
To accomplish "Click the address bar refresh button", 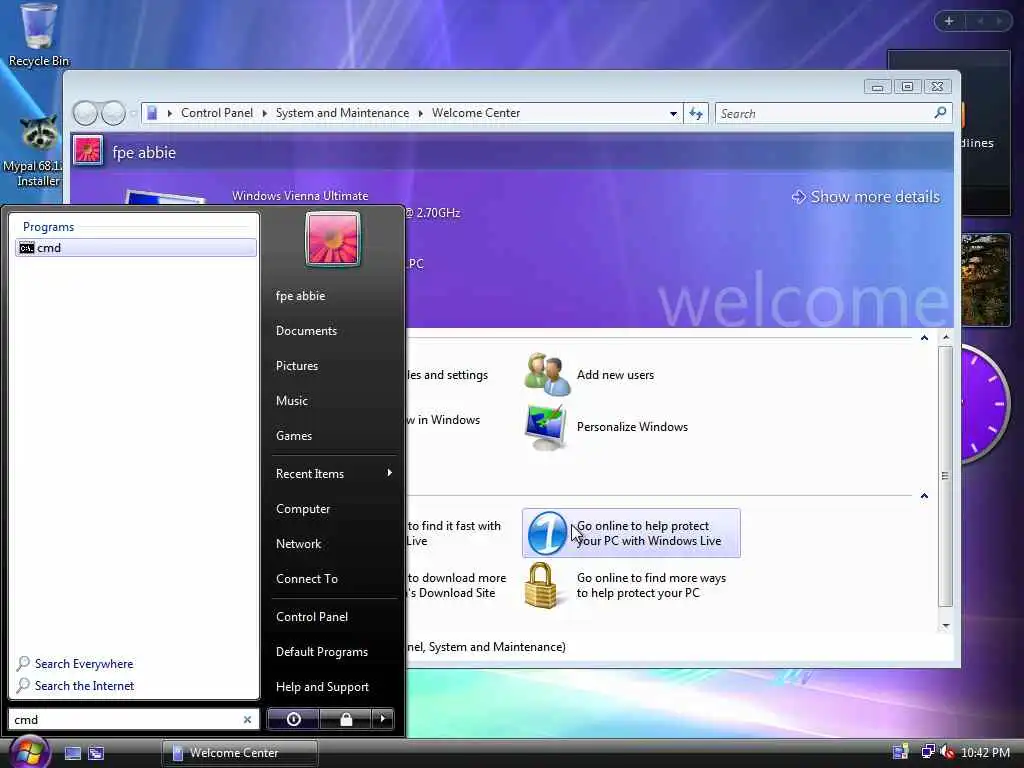I will pyautogui.click(x=696, y=114).
